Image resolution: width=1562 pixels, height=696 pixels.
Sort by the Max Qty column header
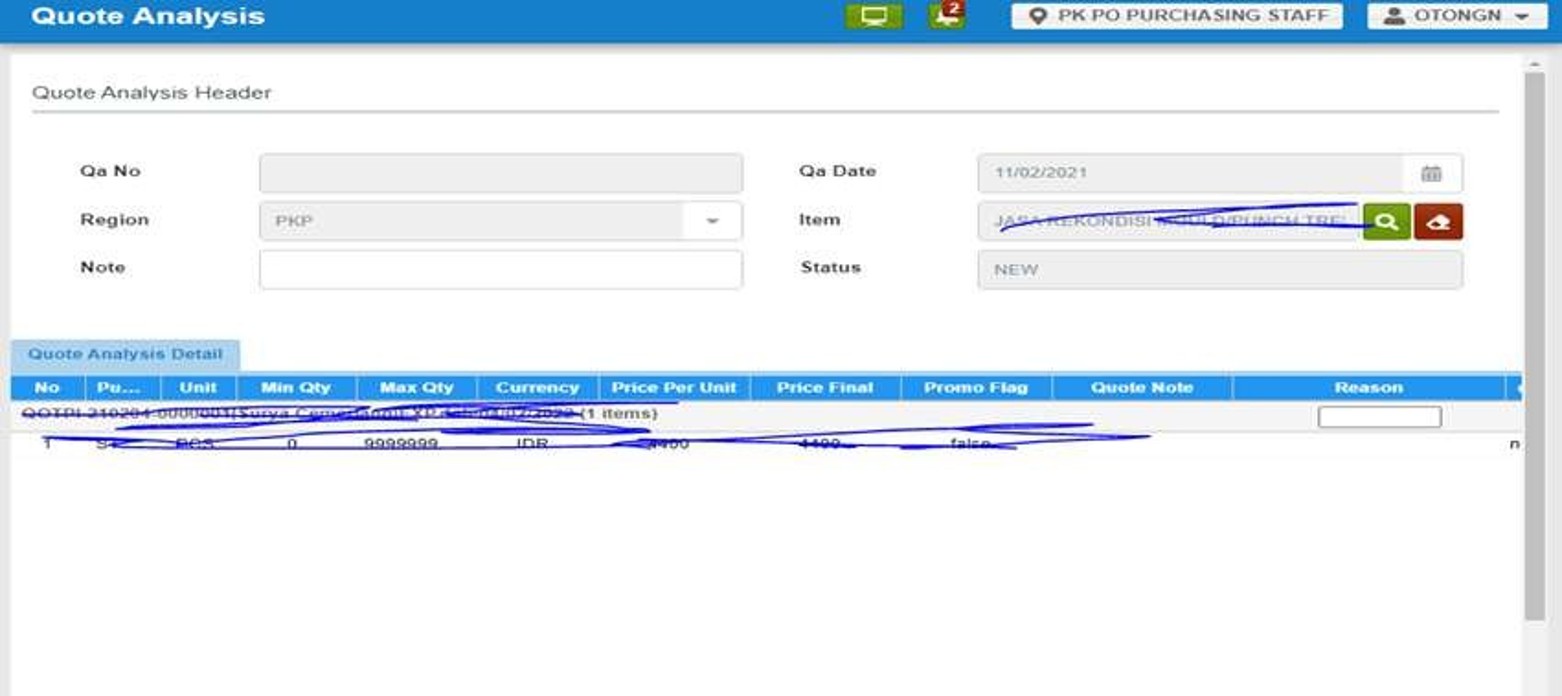(417, 388)
